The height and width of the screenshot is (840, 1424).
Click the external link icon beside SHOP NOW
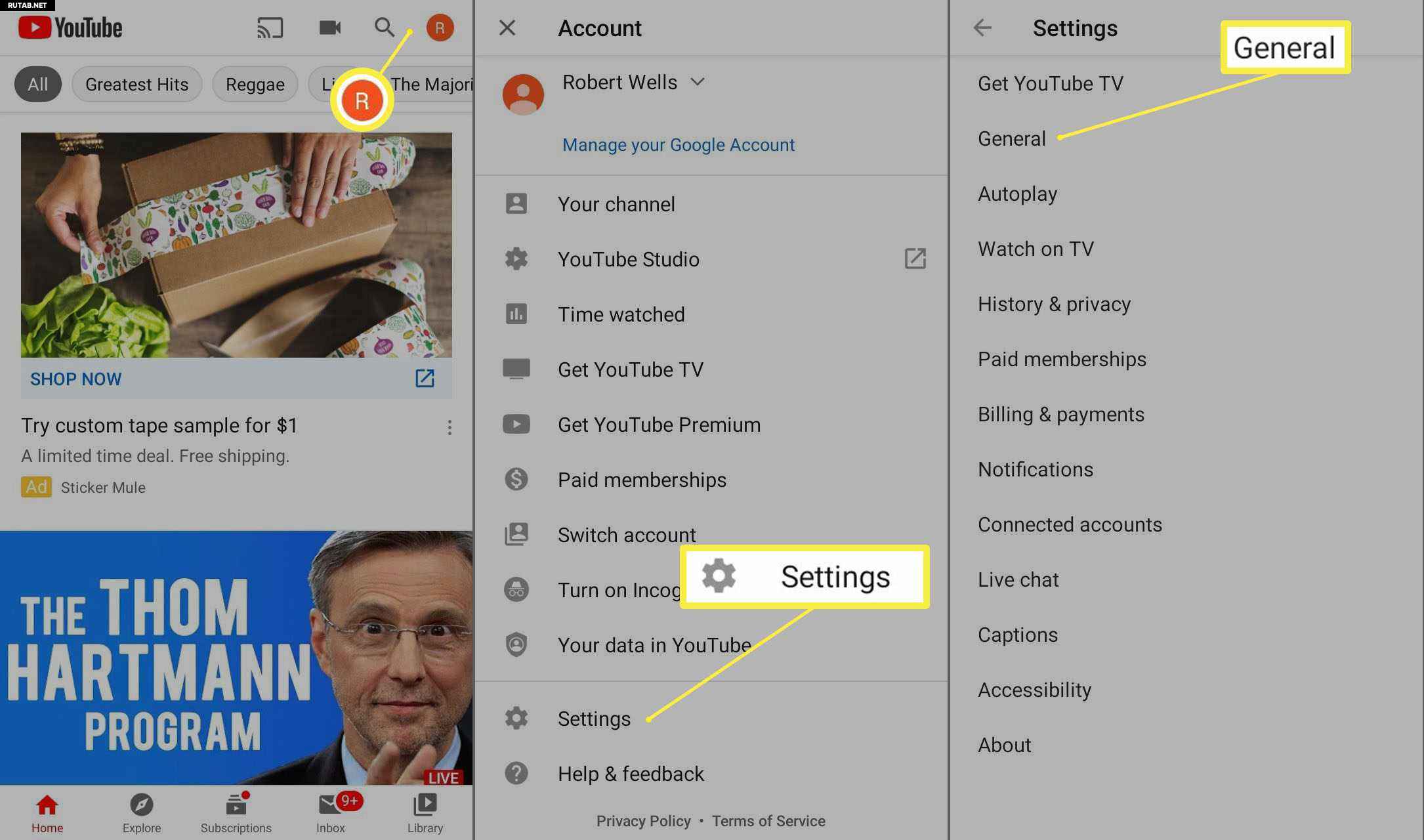425,378
